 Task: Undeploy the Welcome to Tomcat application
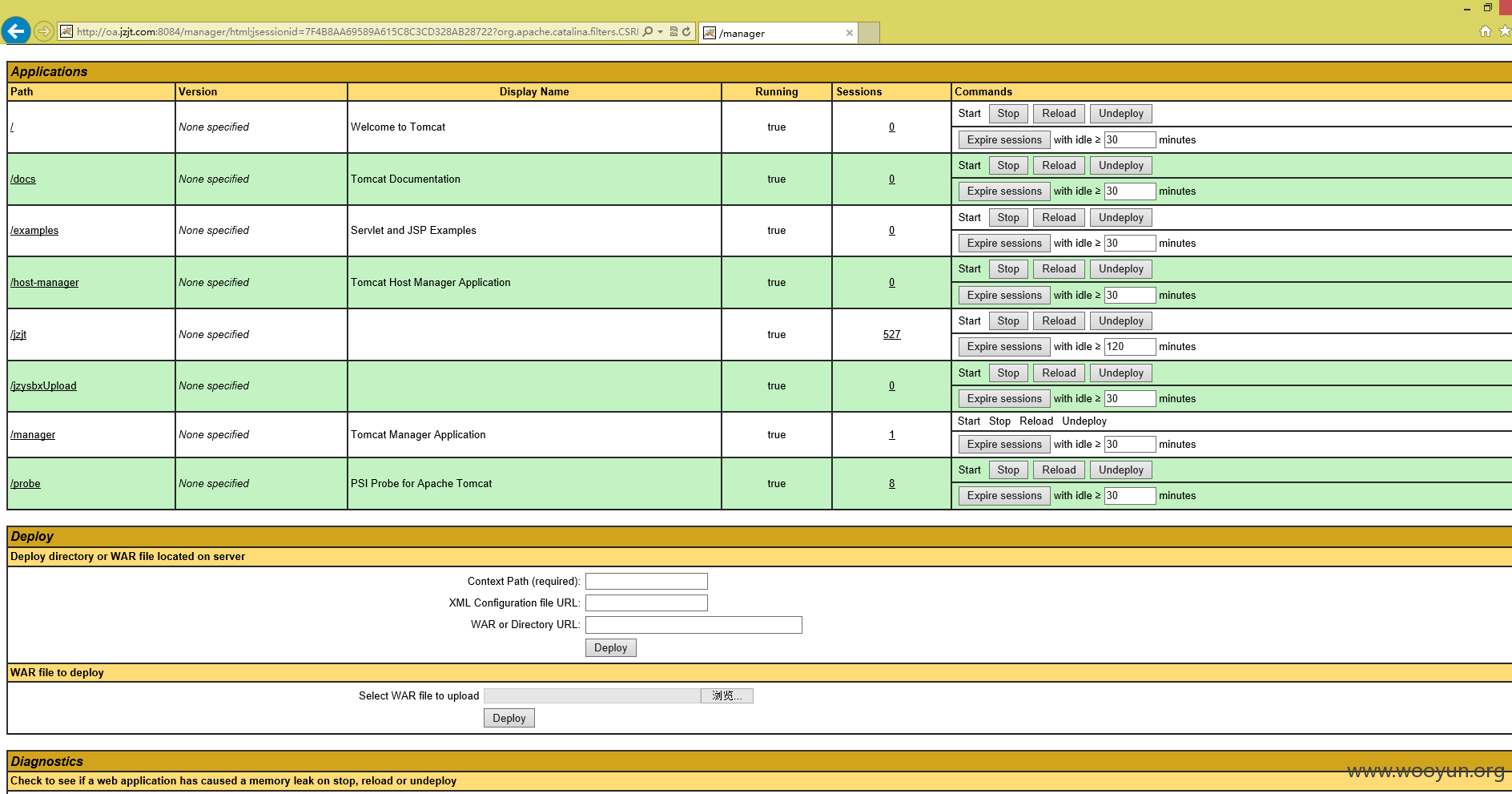pos(1121,114)
